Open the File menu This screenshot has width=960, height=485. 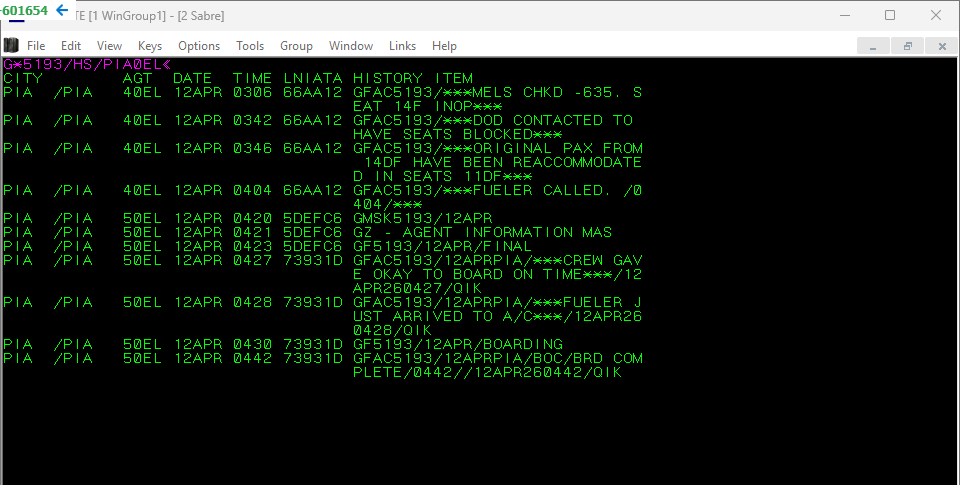[x=36, y=46]
